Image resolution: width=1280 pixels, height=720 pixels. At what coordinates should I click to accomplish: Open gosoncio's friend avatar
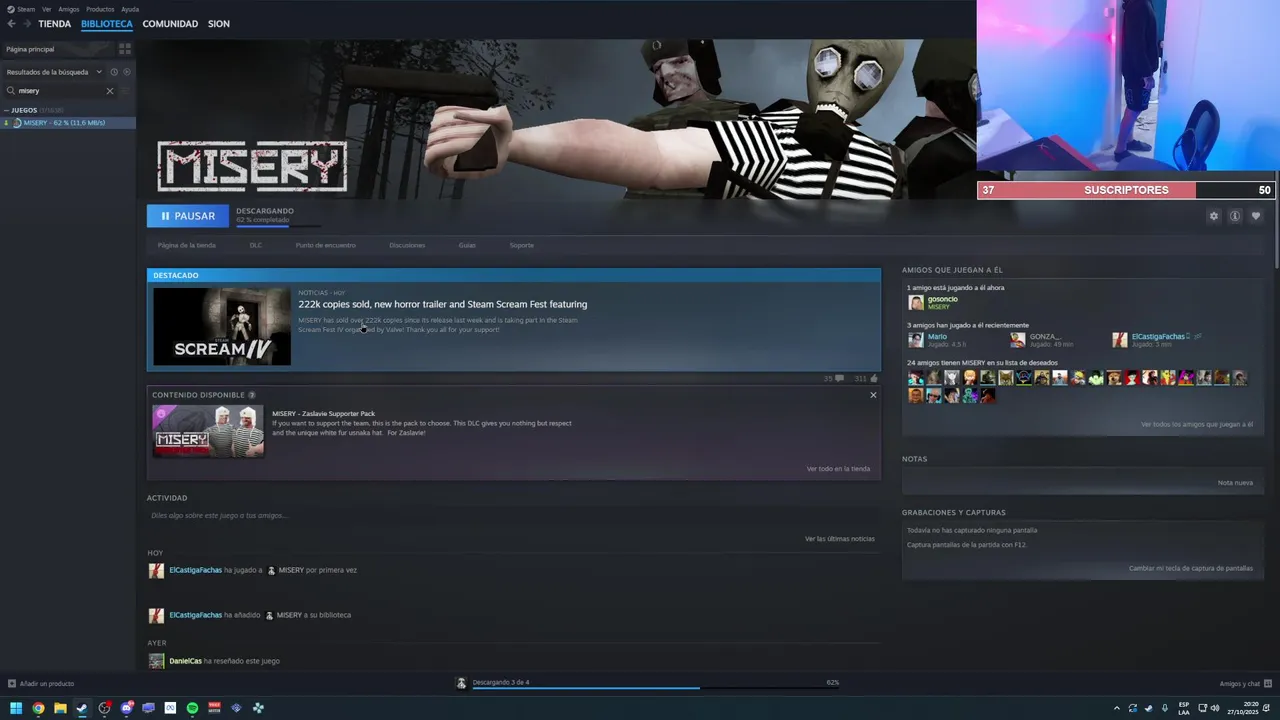(x=916, y=303)
